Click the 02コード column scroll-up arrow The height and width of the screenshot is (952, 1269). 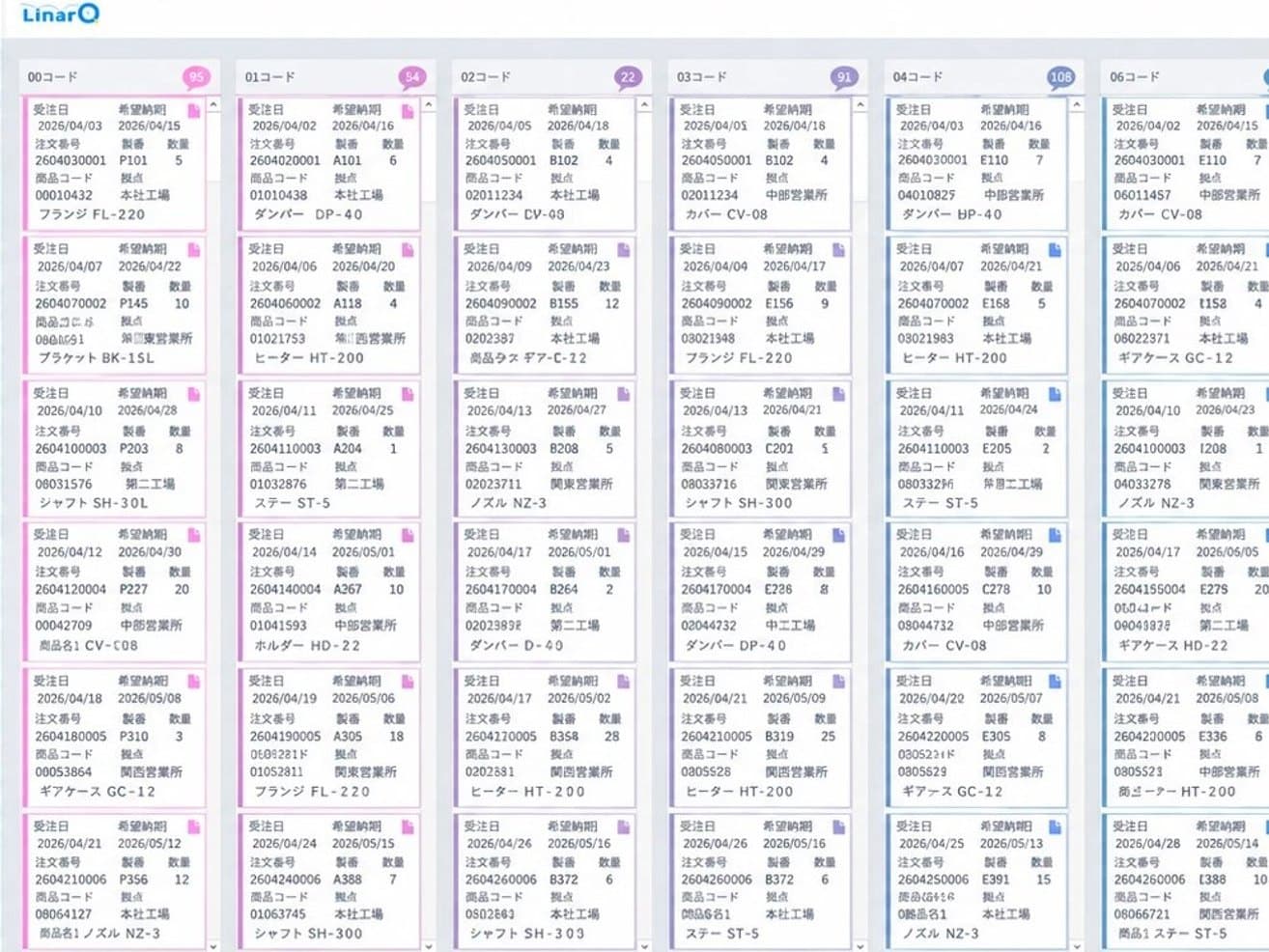(x=645, y=104)
